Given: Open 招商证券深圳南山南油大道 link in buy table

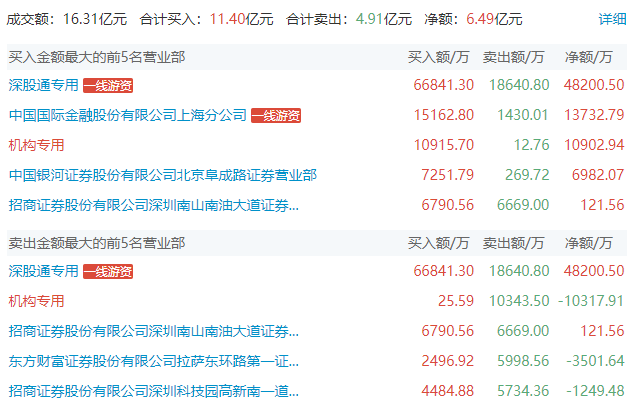Looking at the screenshot, I should pyautogui.click(x=154, y=205).
